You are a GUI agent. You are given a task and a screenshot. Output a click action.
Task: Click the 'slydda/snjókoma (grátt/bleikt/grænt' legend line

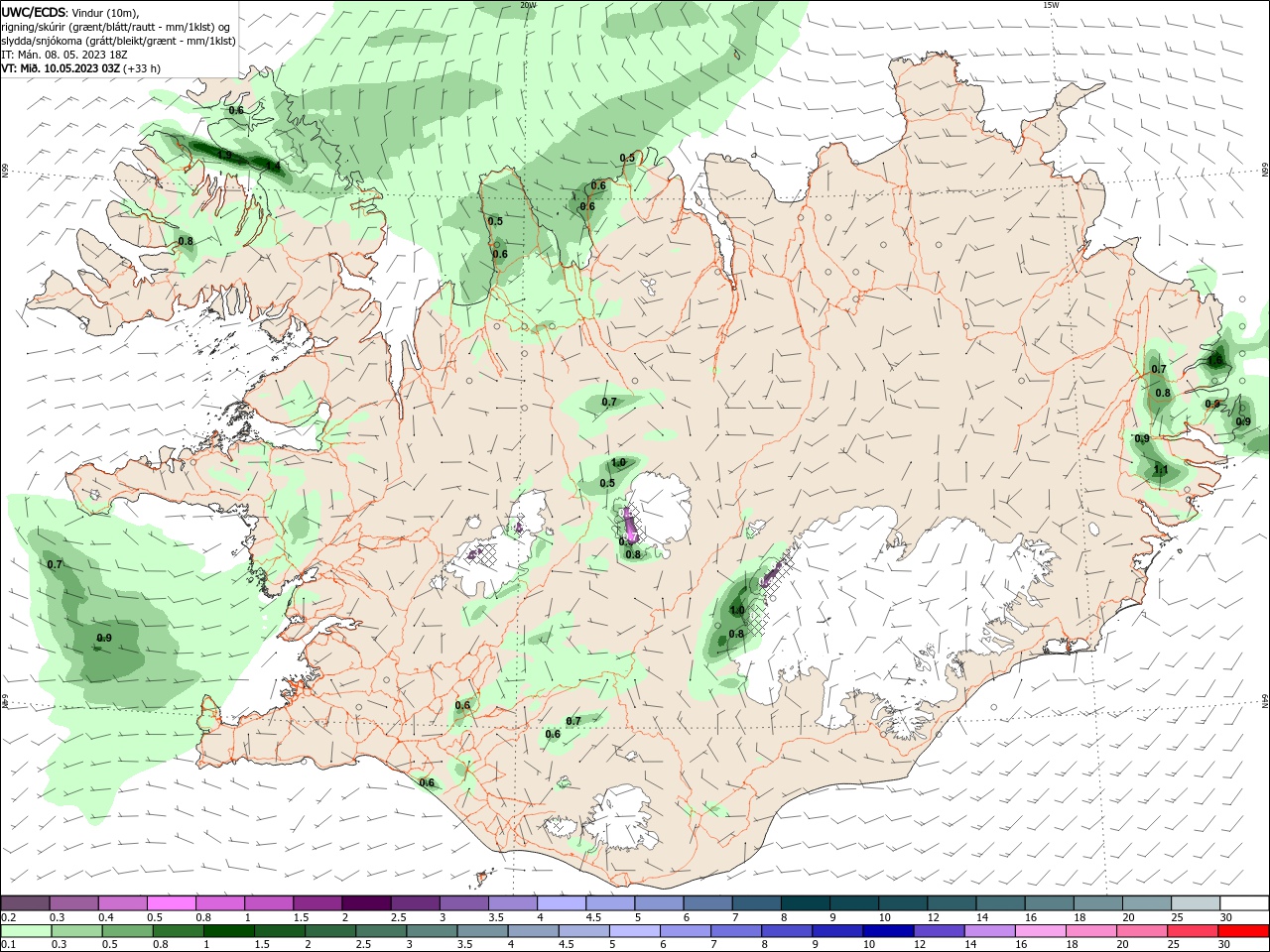[119, 41]
